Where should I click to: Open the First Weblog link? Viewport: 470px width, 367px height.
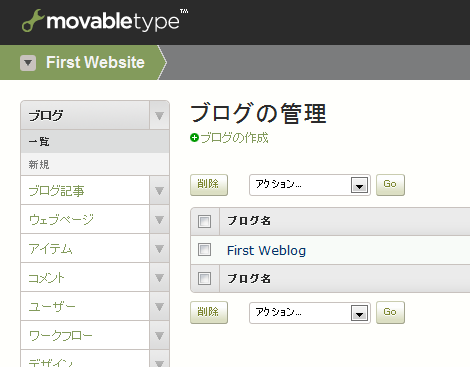(266, 251)
